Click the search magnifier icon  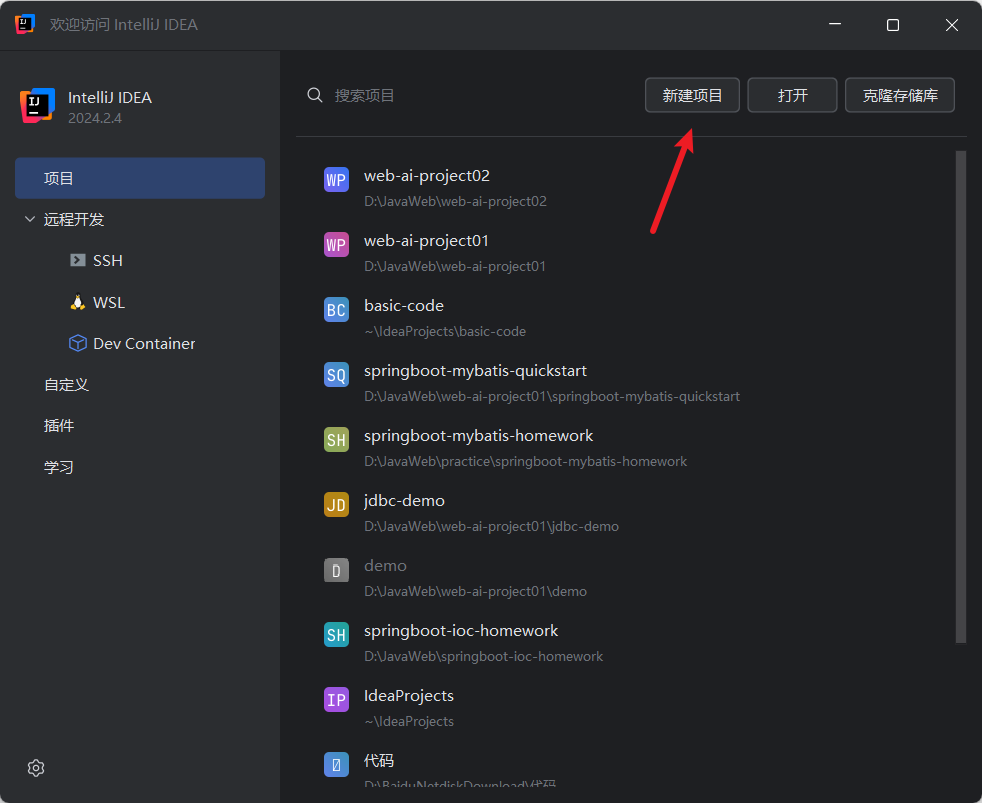click(315, 95)
